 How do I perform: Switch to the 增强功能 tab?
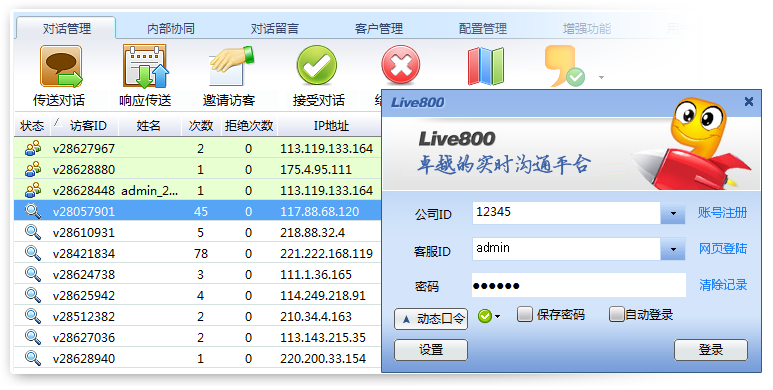tap(587, 29)
